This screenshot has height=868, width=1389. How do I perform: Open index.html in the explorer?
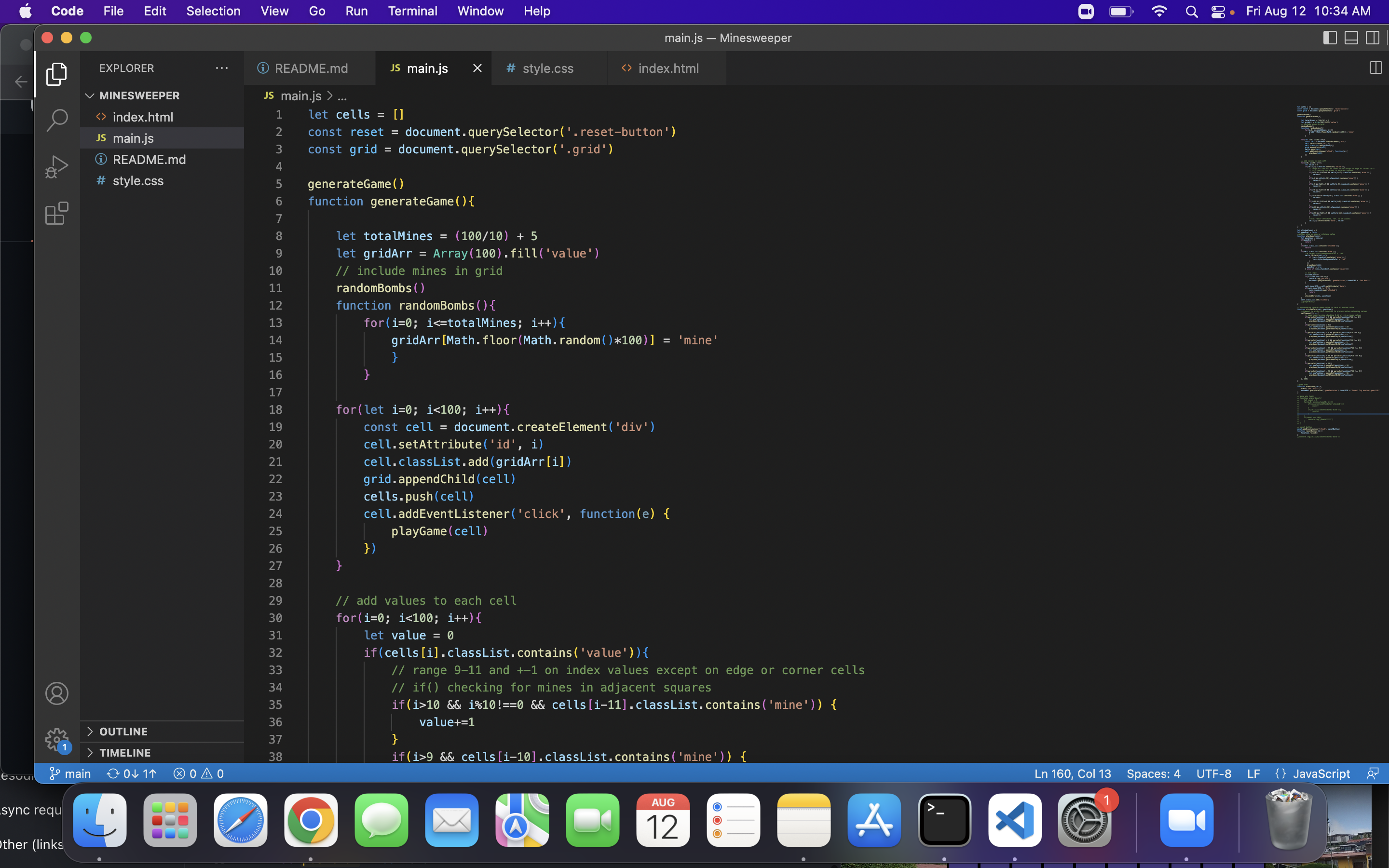click(162, 117)
